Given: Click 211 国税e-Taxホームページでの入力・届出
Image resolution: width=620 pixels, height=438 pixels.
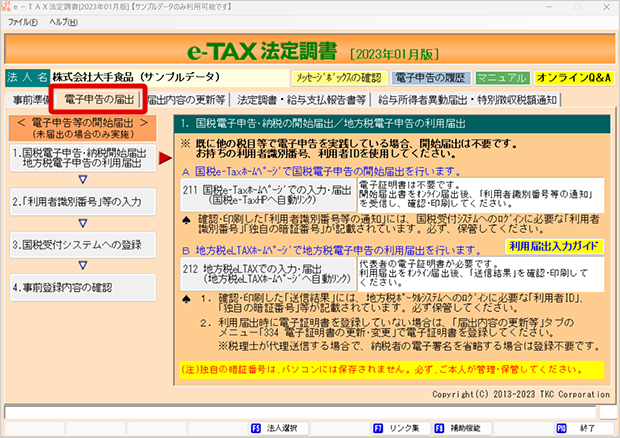Looking at the screenshot, I should [268, 195].
